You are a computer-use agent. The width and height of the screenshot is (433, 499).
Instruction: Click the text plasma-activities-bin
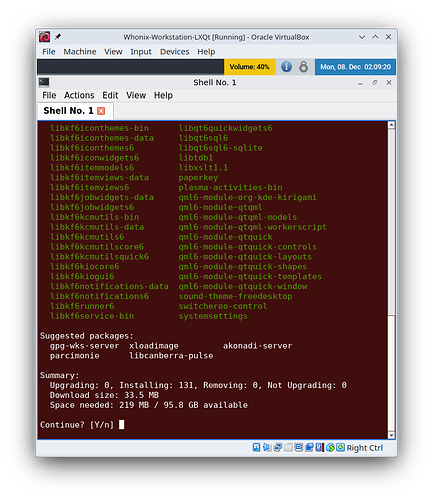pyautogui.click(x=230, y=187)
